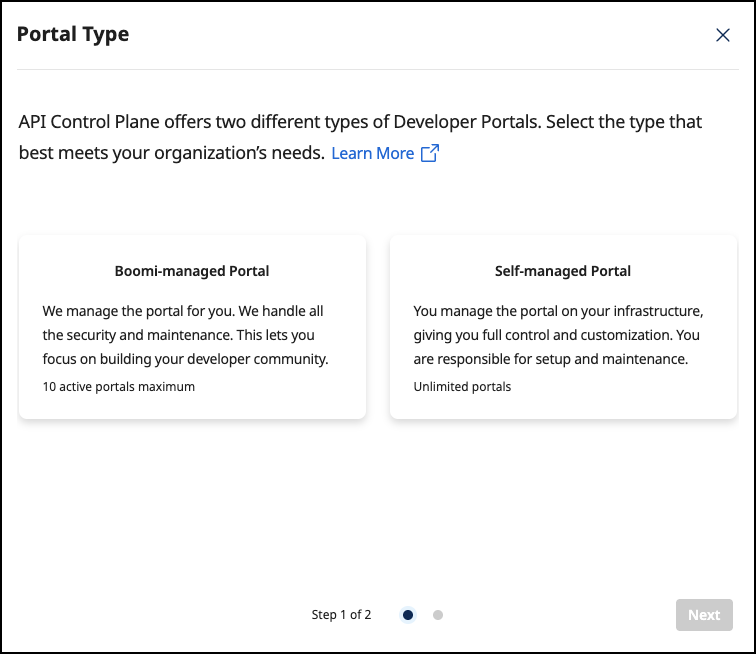The width and height of the screenshot is (756, 654).
Task: Click the "Boomi-managed Portal" heading
Action: pyautogui.click(x=192, y=271)
